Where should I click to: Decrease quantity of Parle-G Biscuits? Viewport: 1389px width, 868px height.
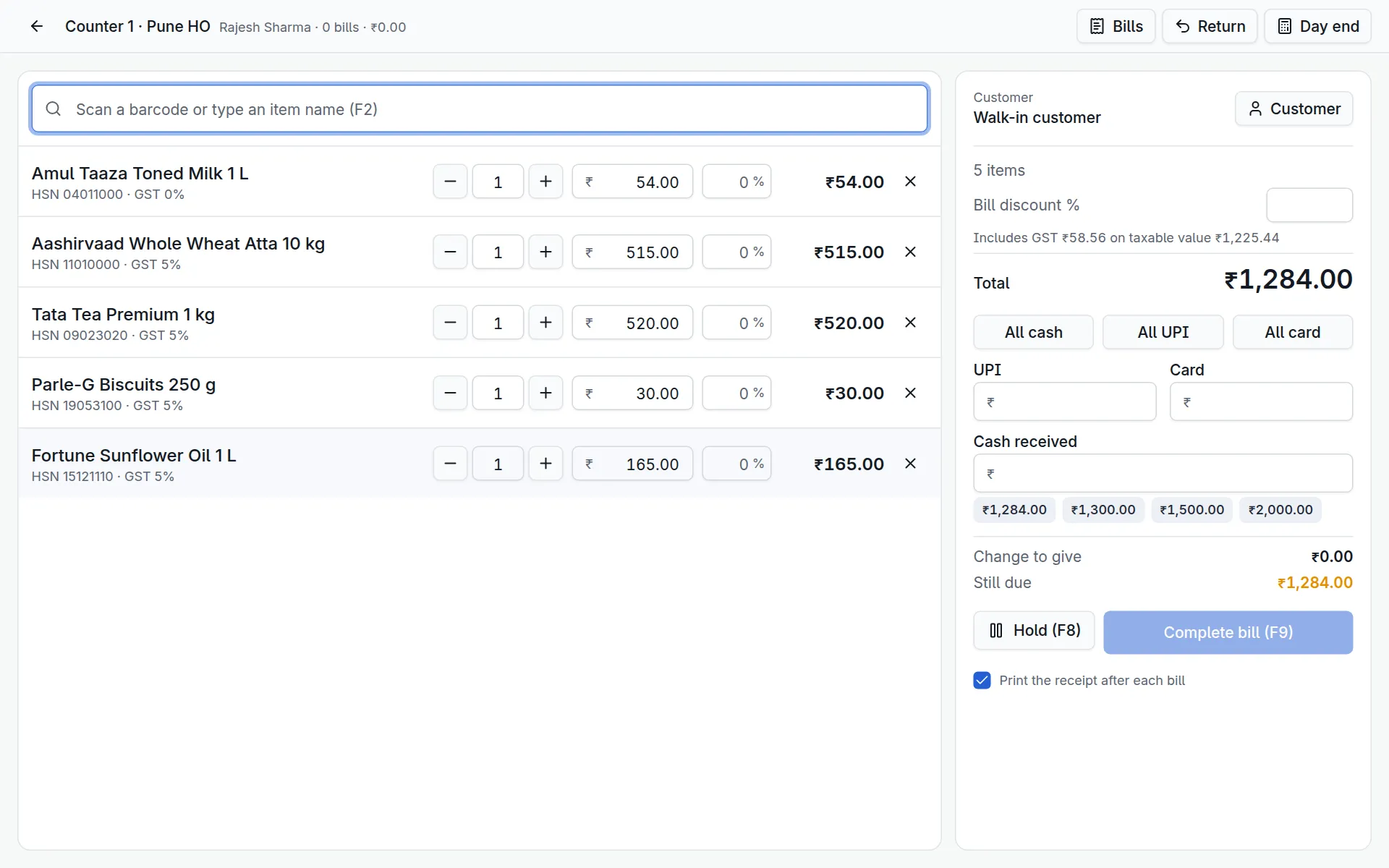click(x=450, y=393)
